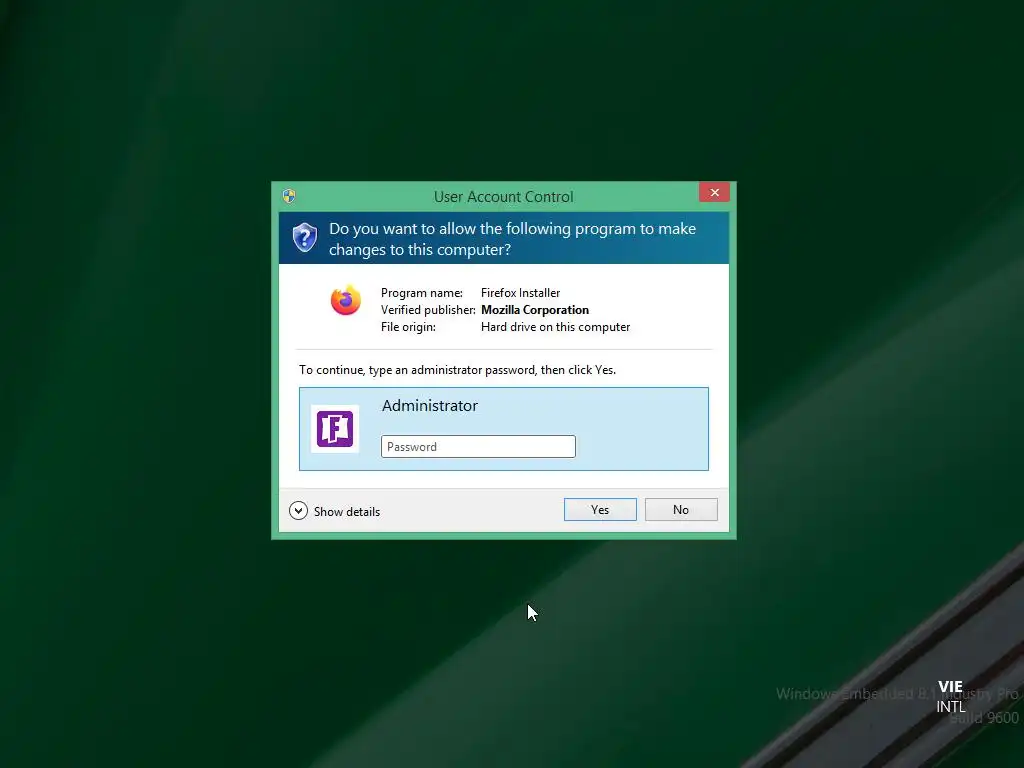Focus the administrator Password field
Viewport: 1024px width, 768px height.
(x=478, y=447)
